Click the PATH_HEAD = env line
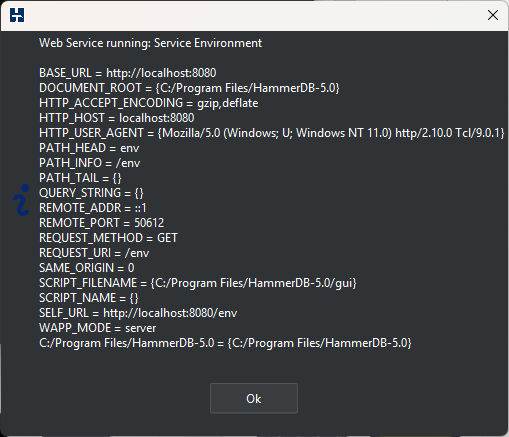This screenshot has height=437, width=509. (89, 148)
